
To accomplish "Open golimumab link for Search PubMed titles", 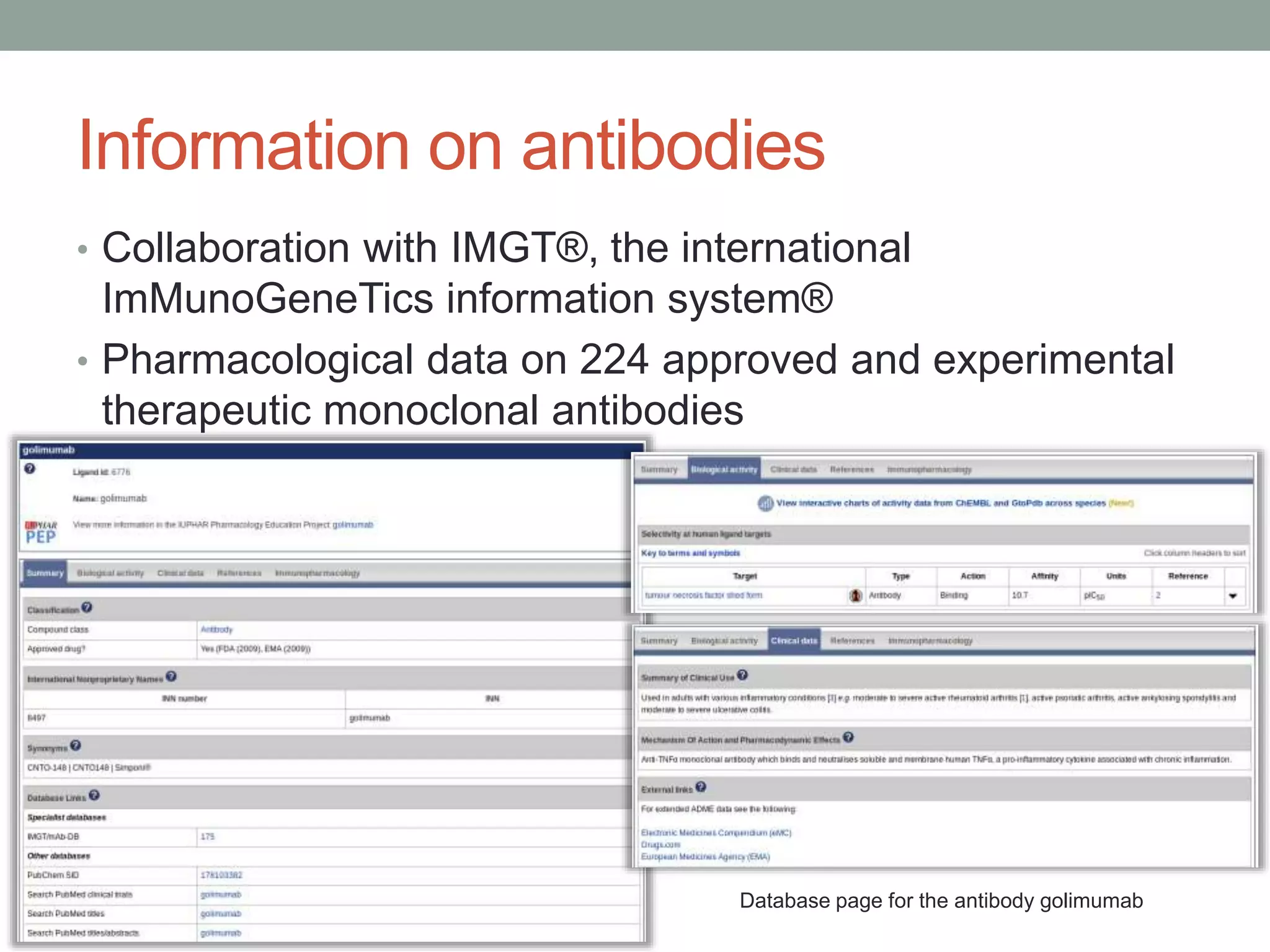I will pyautogui.click(x=221, y=914).
